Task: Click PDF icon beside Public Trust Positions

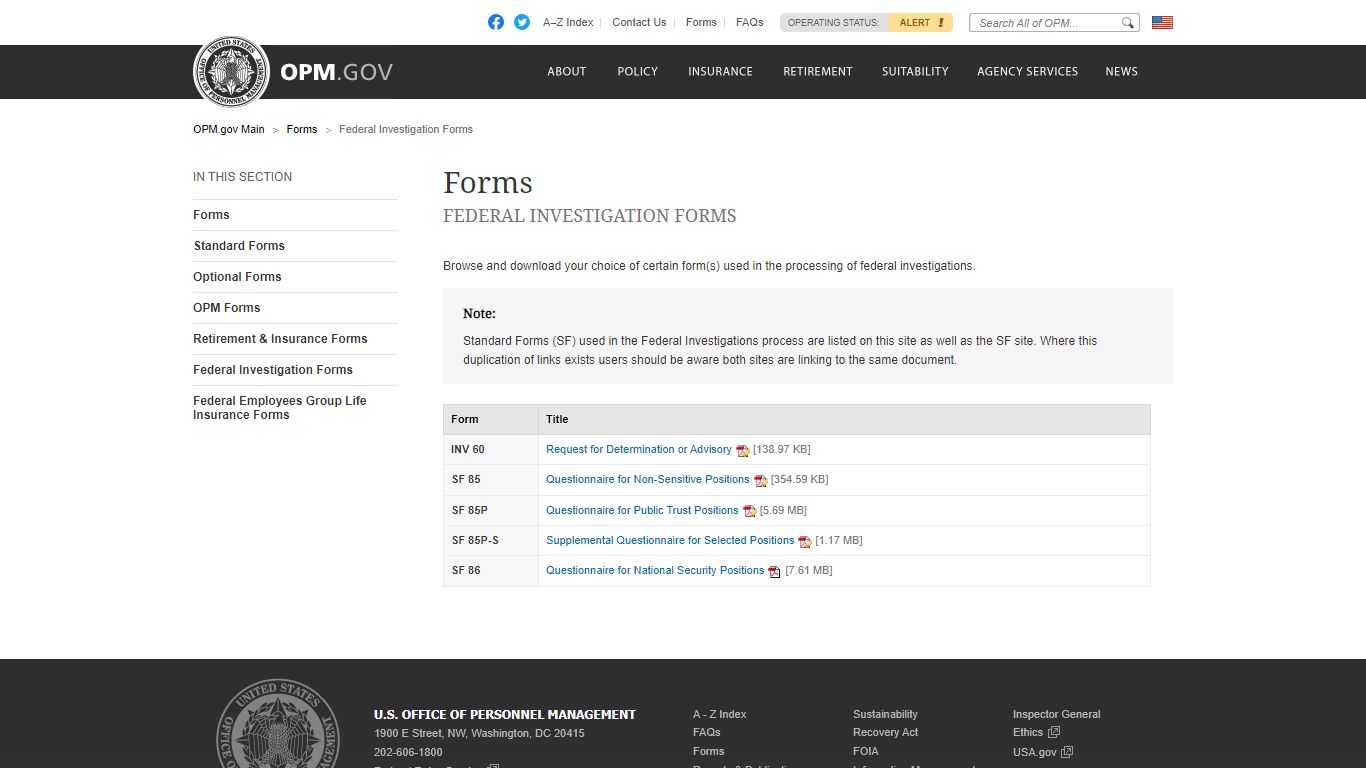Action: (x=749, y=511)
